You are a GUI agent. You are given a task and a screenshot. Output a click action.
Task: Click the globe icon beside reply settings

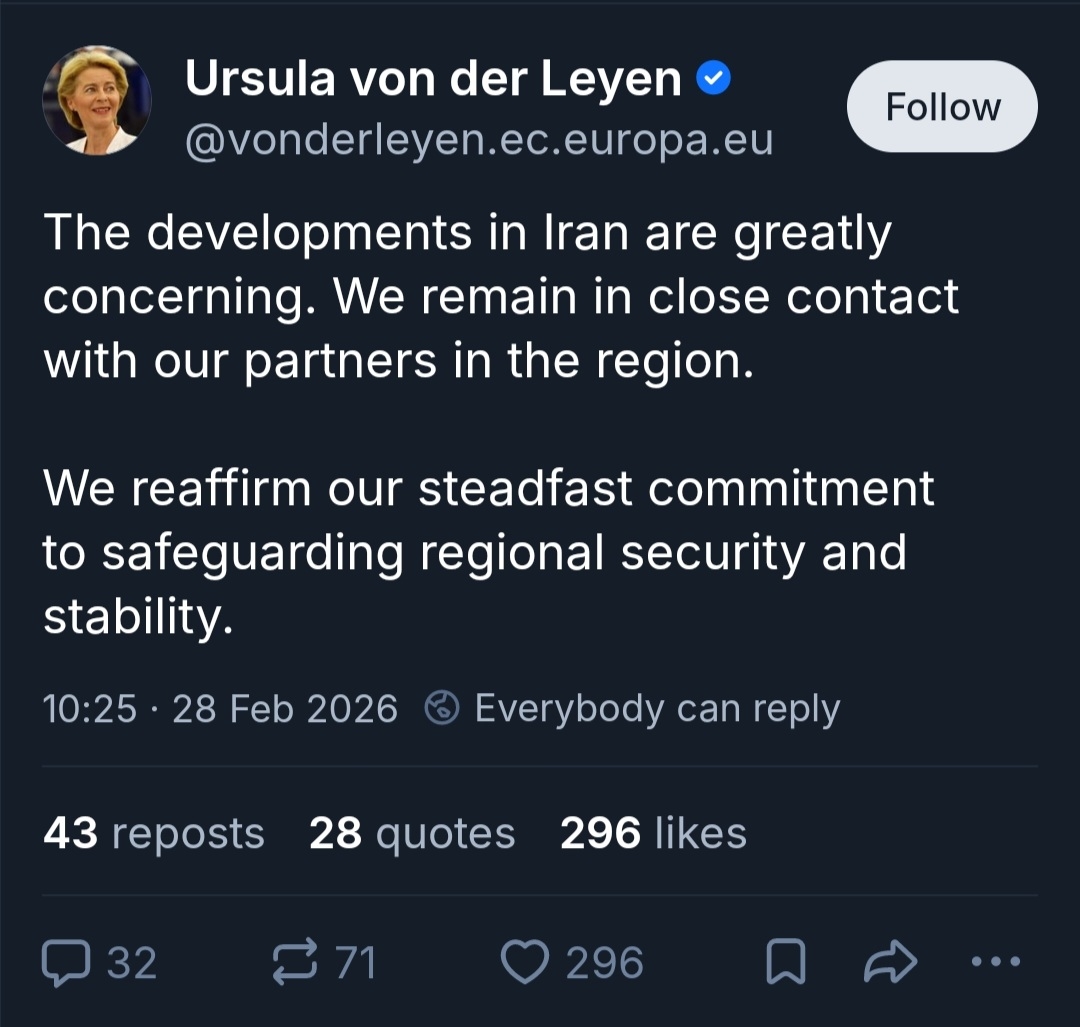coord(442,708)
